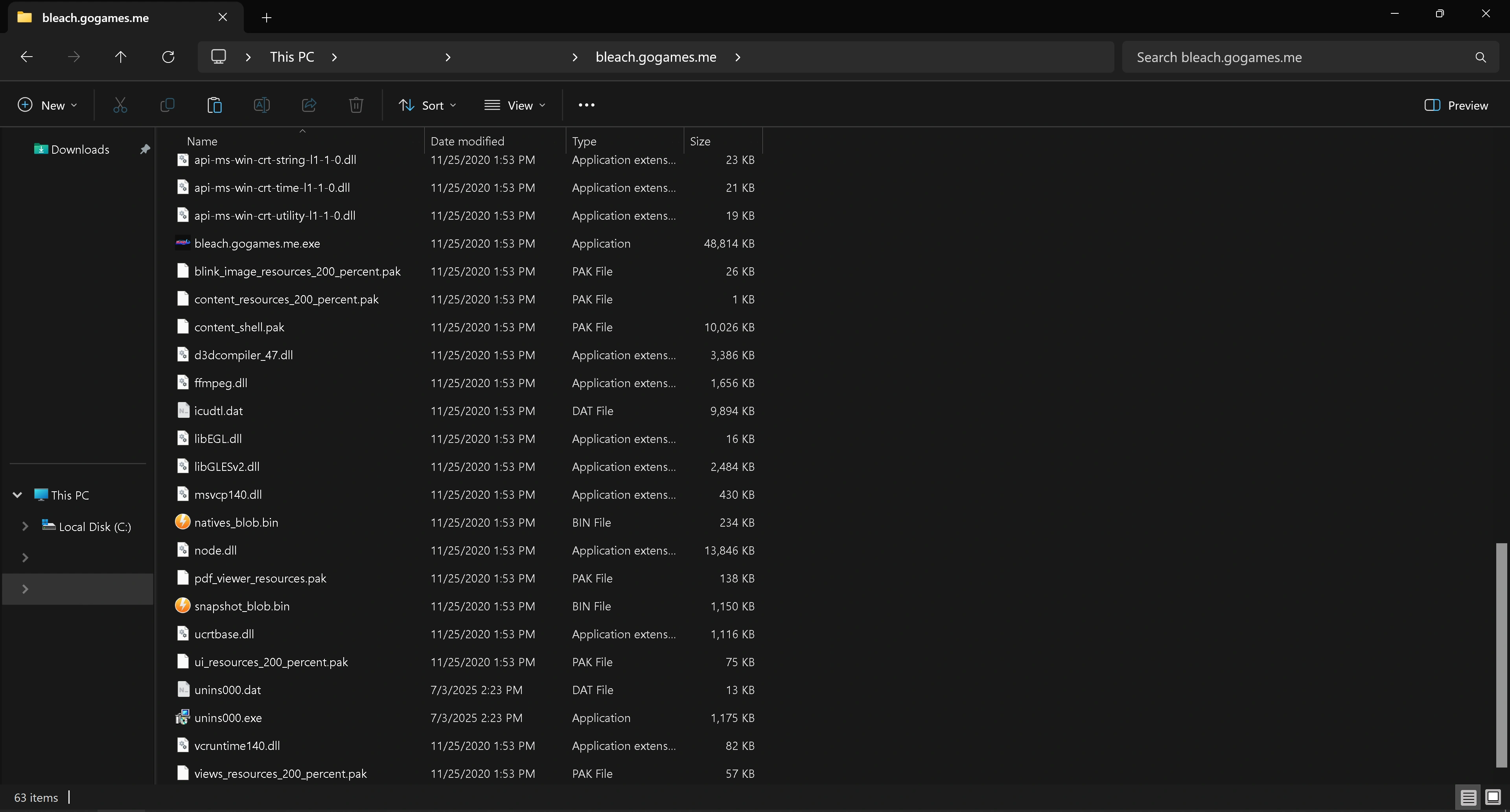Click the Paste clipboard icon
Viewport: 1510px width, 812px height.
[x=215, y=105]
